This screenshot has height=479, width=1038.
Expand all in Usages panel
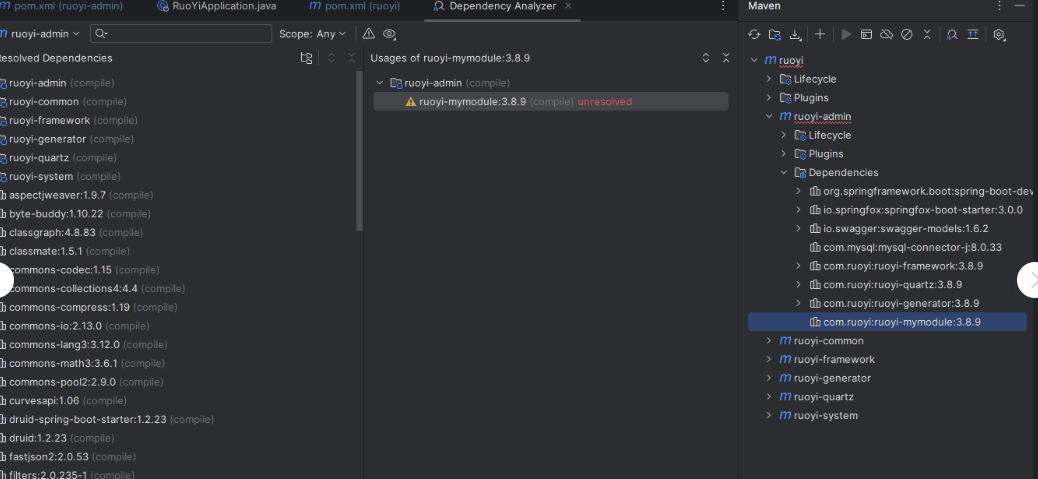(706, 58)
